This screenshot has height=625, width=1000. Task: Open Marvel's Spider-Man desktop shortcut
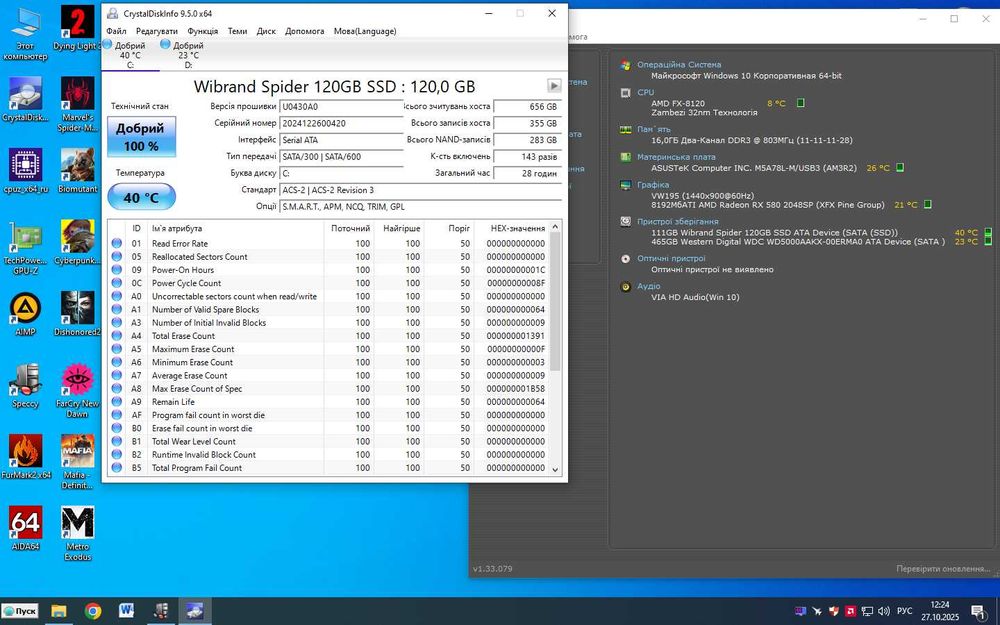coord(77,105)
